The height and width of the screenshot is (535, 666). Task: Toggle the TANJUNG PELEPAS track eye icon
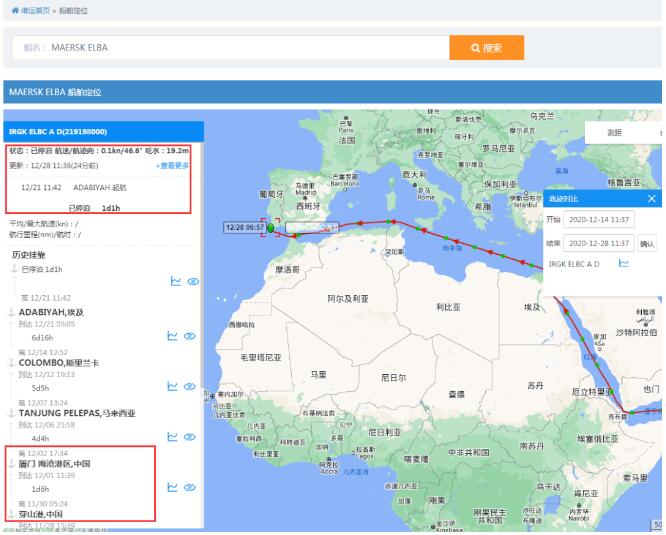point(189,437)
